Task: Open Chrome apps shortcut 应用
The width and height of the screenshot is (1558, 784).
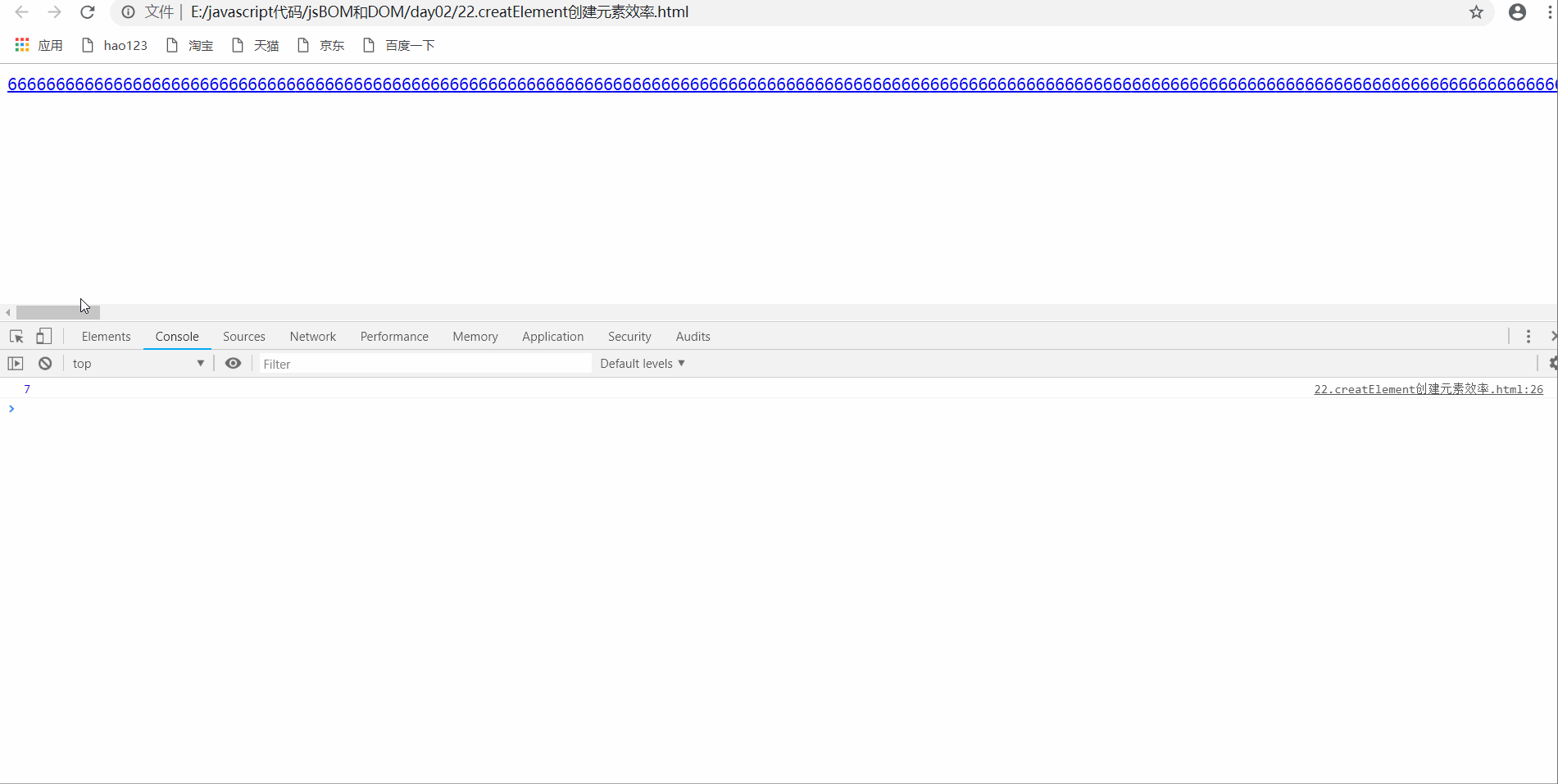Action: [39, 45]
